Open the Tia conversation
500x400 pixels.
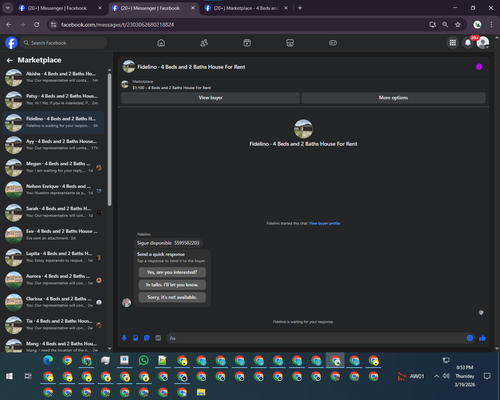(53, 325)
